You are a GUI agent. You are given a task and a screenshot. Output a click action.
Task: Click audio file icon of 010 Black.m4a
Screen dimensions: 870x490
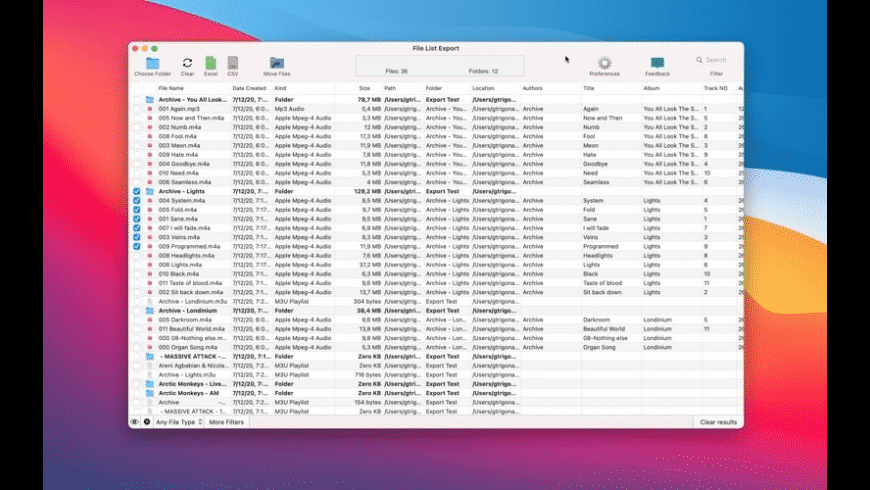149,274
